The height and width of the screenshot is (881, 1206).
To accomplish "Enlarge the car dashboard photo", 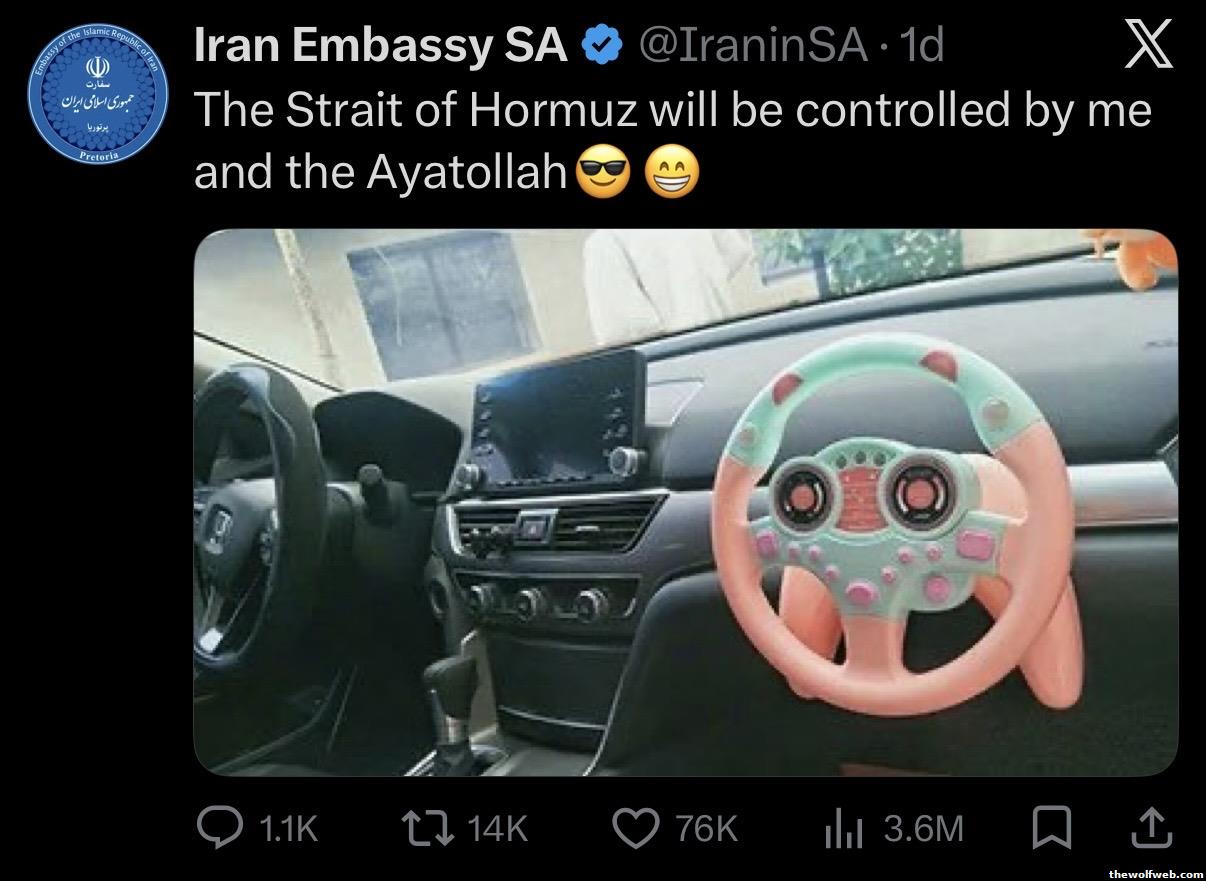I will coord(686,503).
